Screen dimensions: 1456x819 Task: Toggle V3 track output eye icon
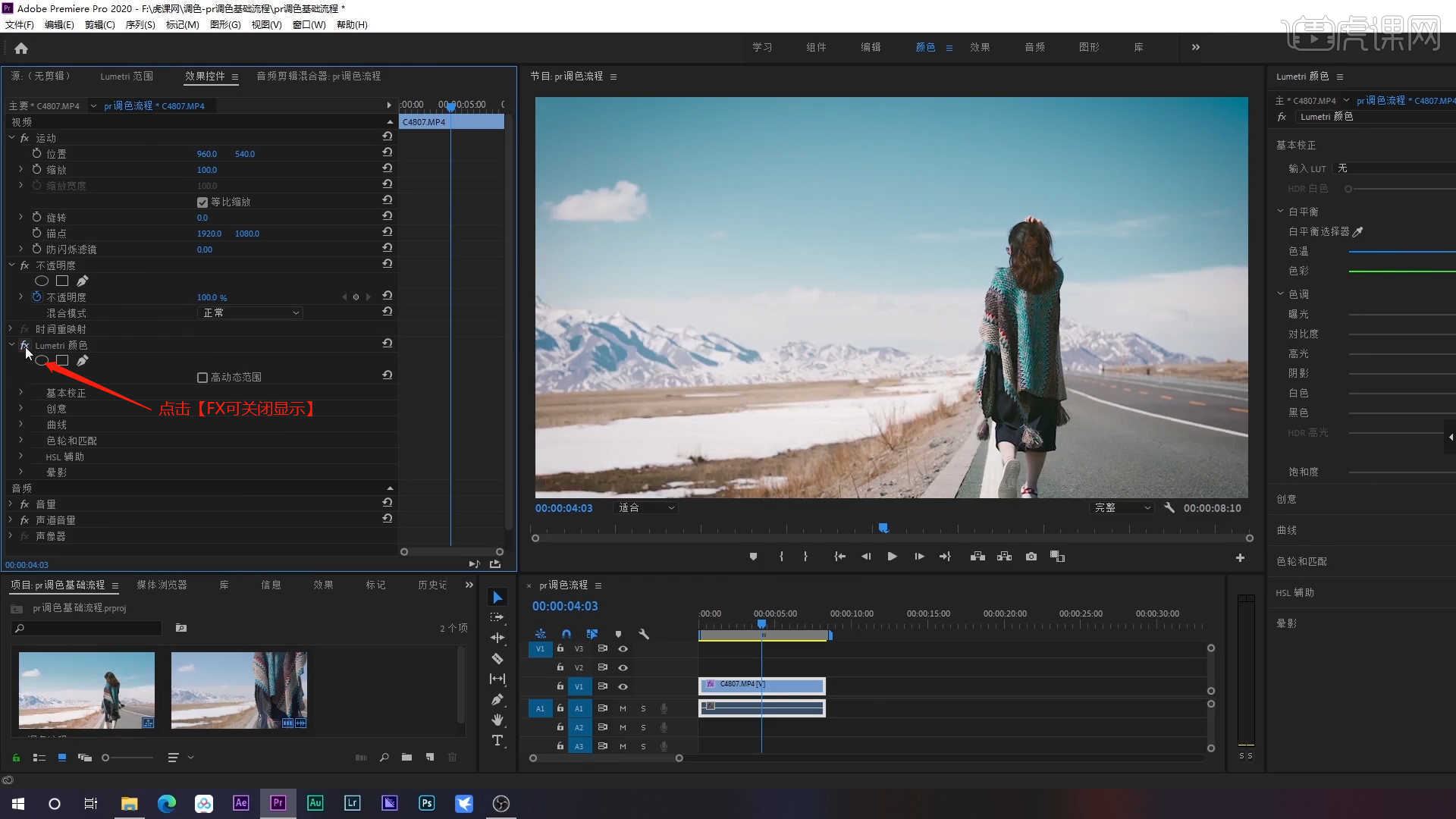click(x=623, y=649)
